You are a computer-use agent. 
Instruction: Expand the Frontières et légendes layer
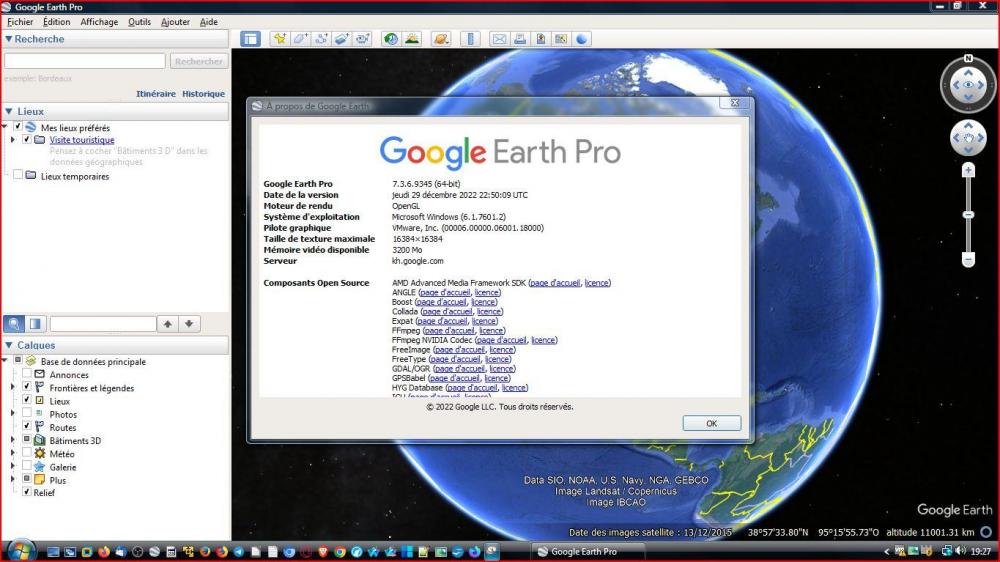[13, 388]
